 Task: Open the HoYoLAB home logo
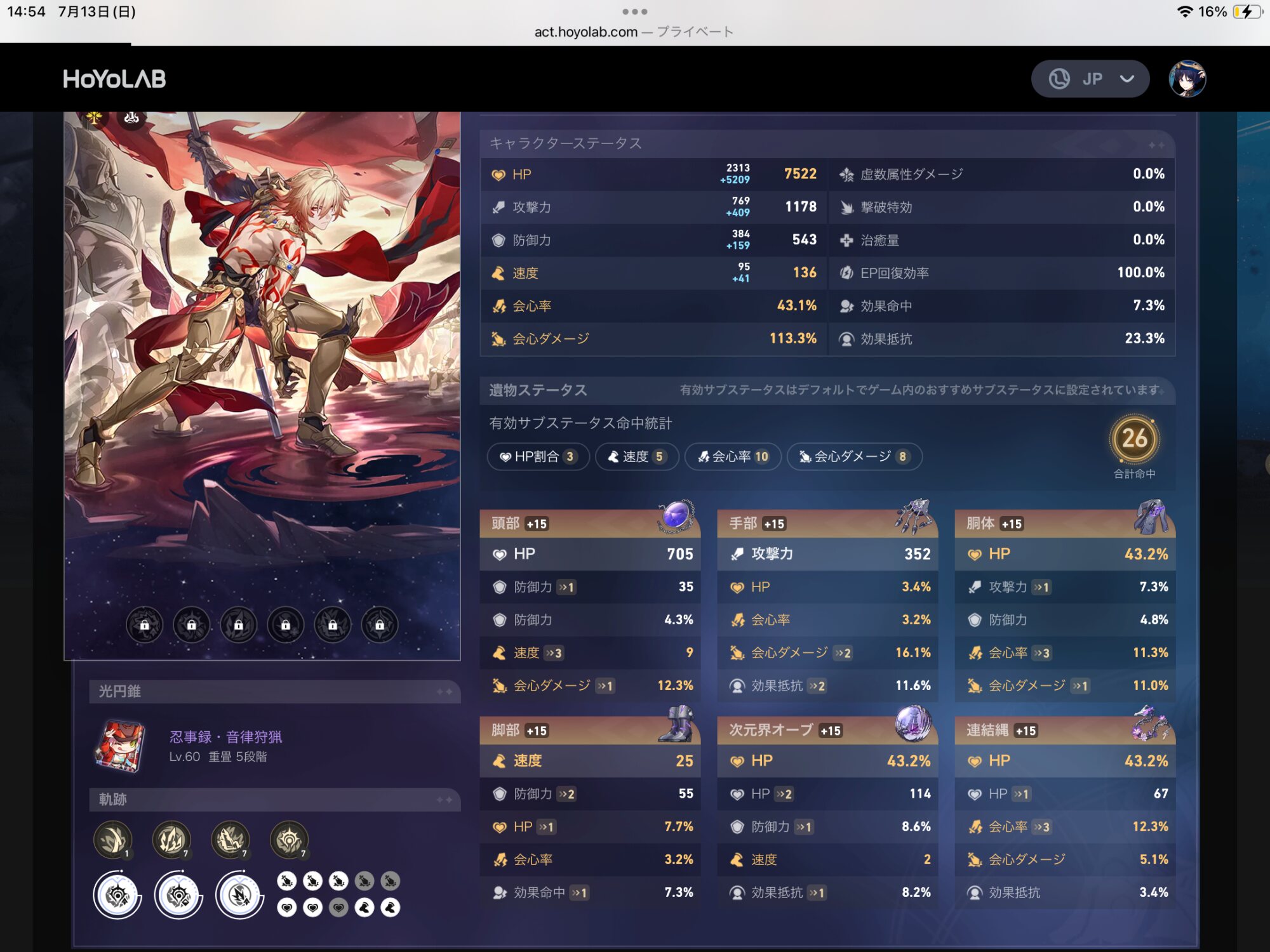[x=114, y=79]
